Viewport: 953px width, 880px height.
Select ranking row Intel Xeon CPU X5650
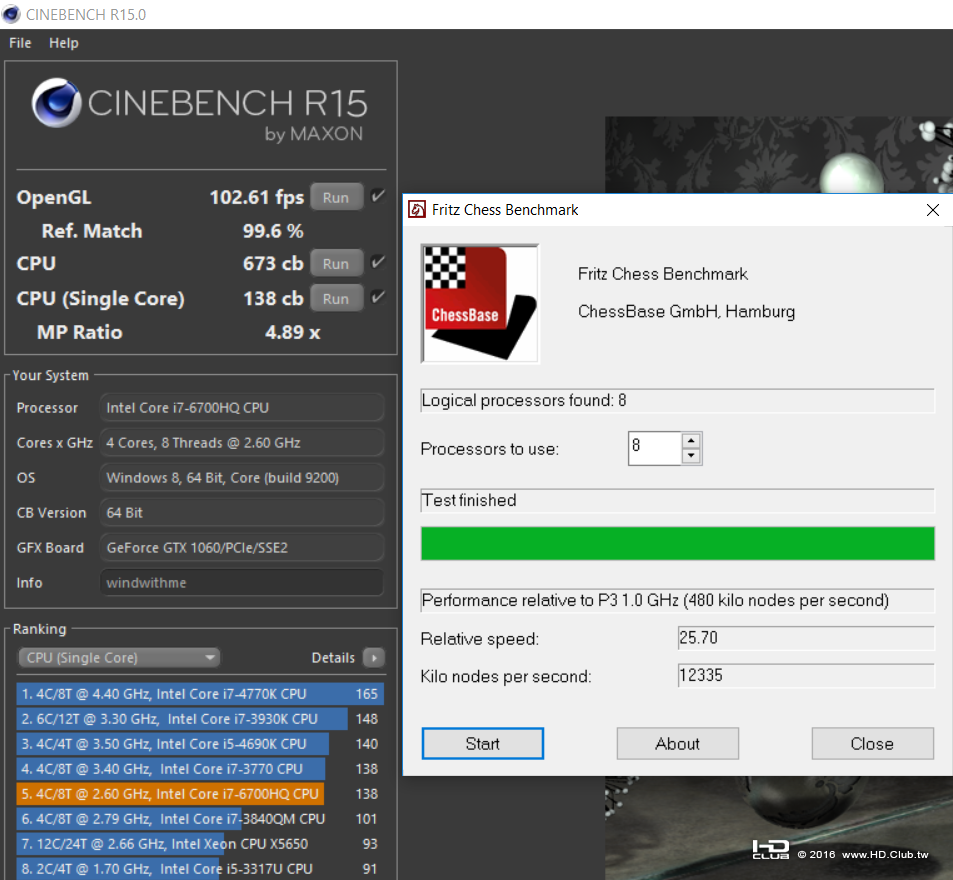200,844
